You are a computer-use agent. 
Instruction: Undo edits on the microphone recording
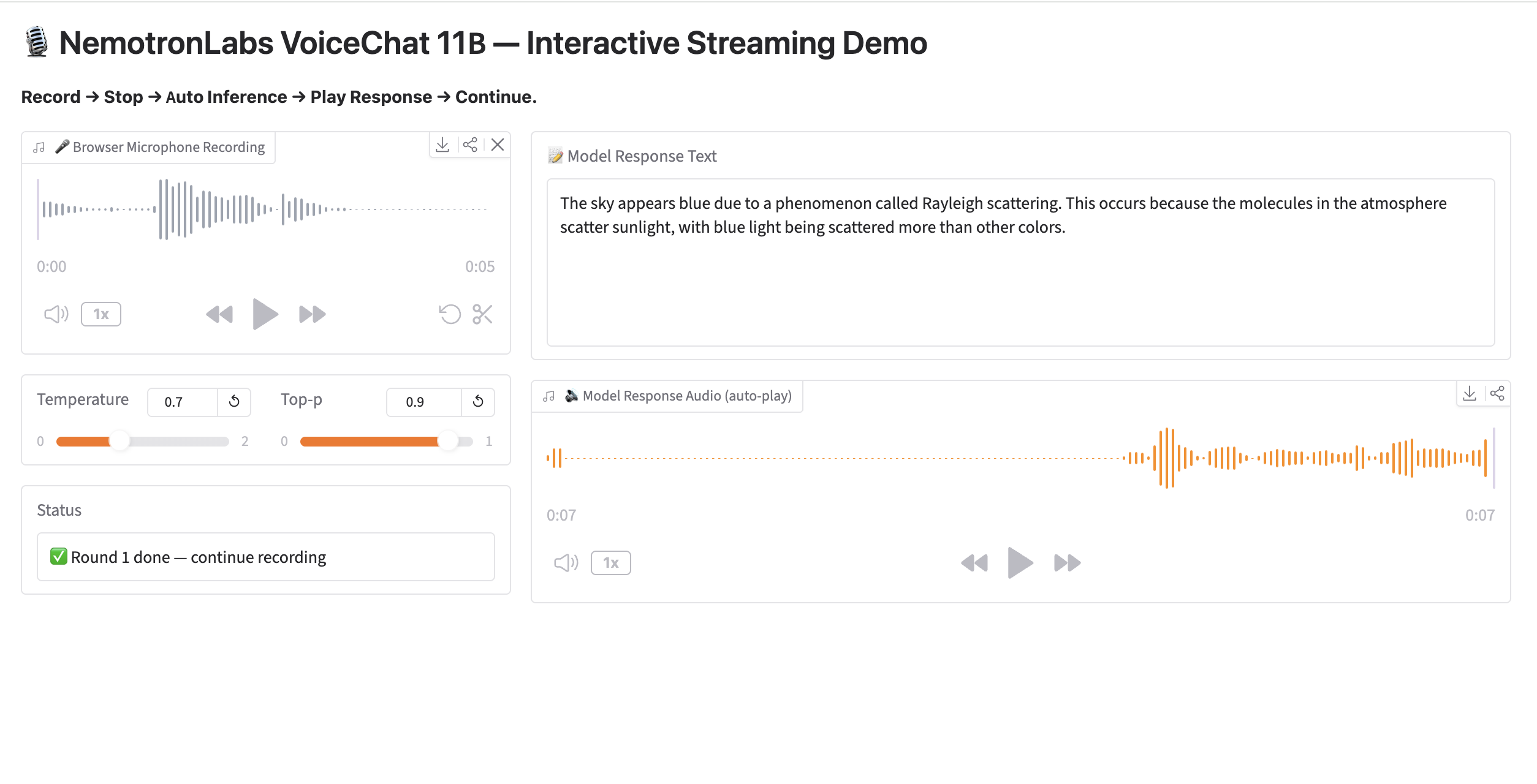(450, 314)
